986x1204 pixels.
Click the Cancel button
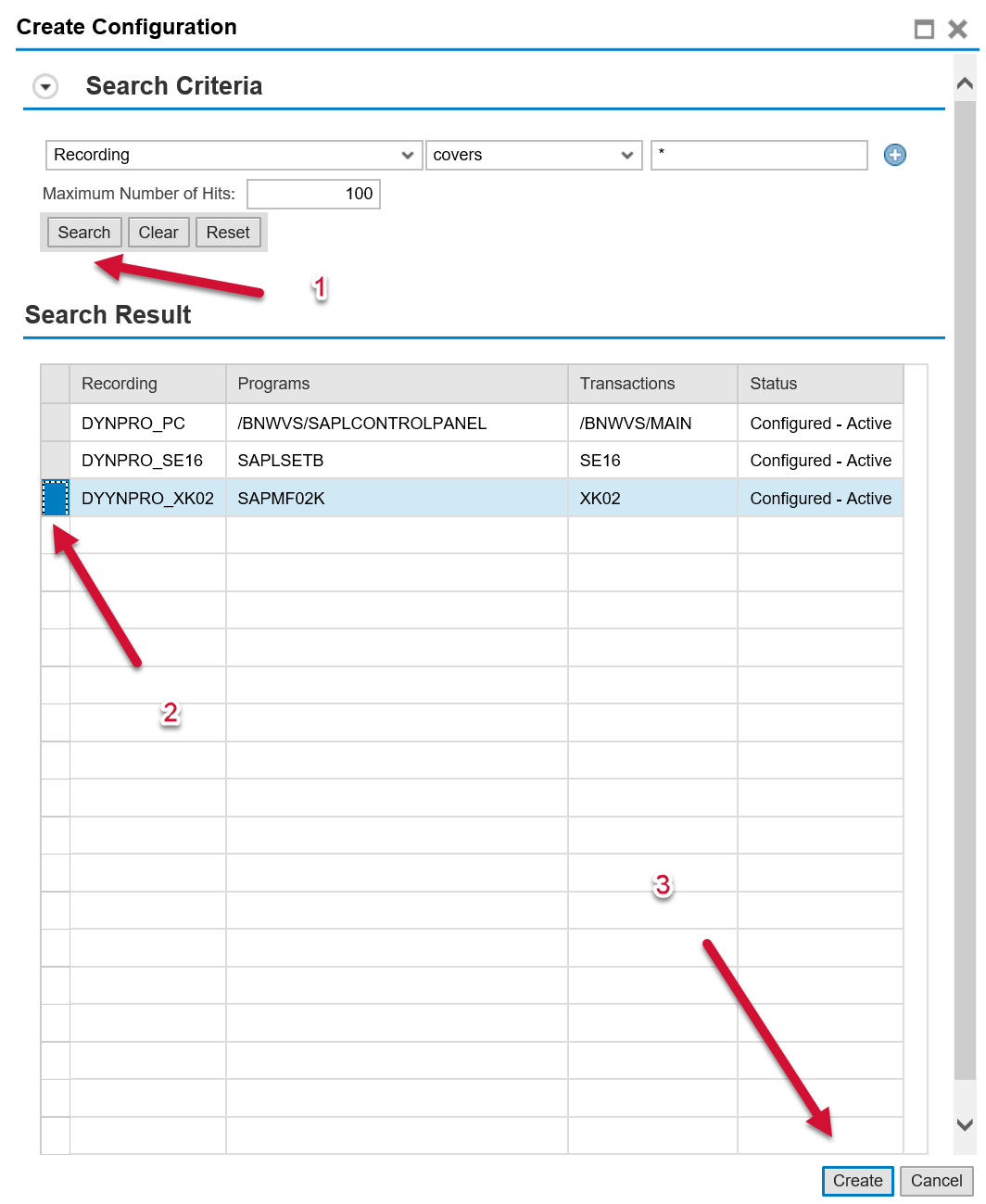point(936,1181)
